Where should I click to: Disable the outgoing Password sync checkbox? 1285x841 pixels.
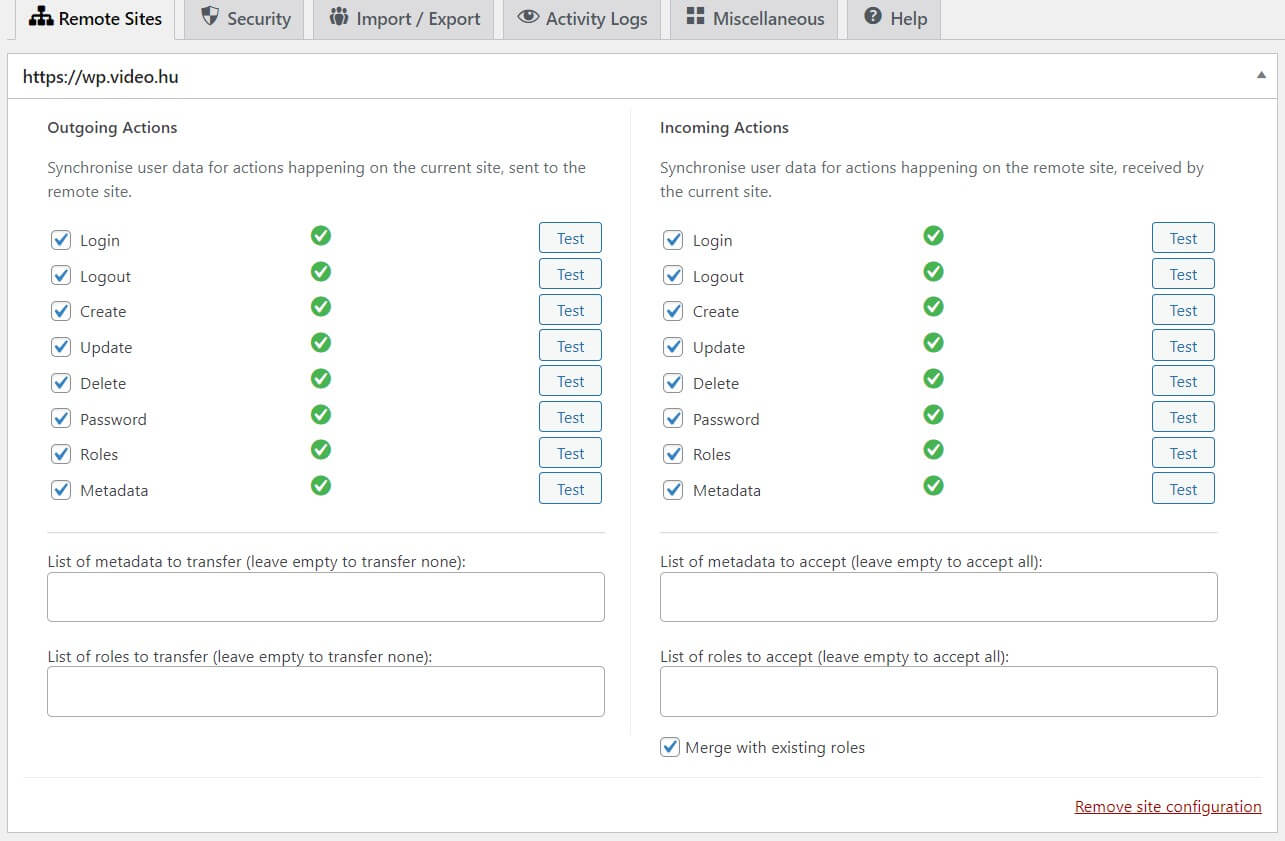(61, 419)
